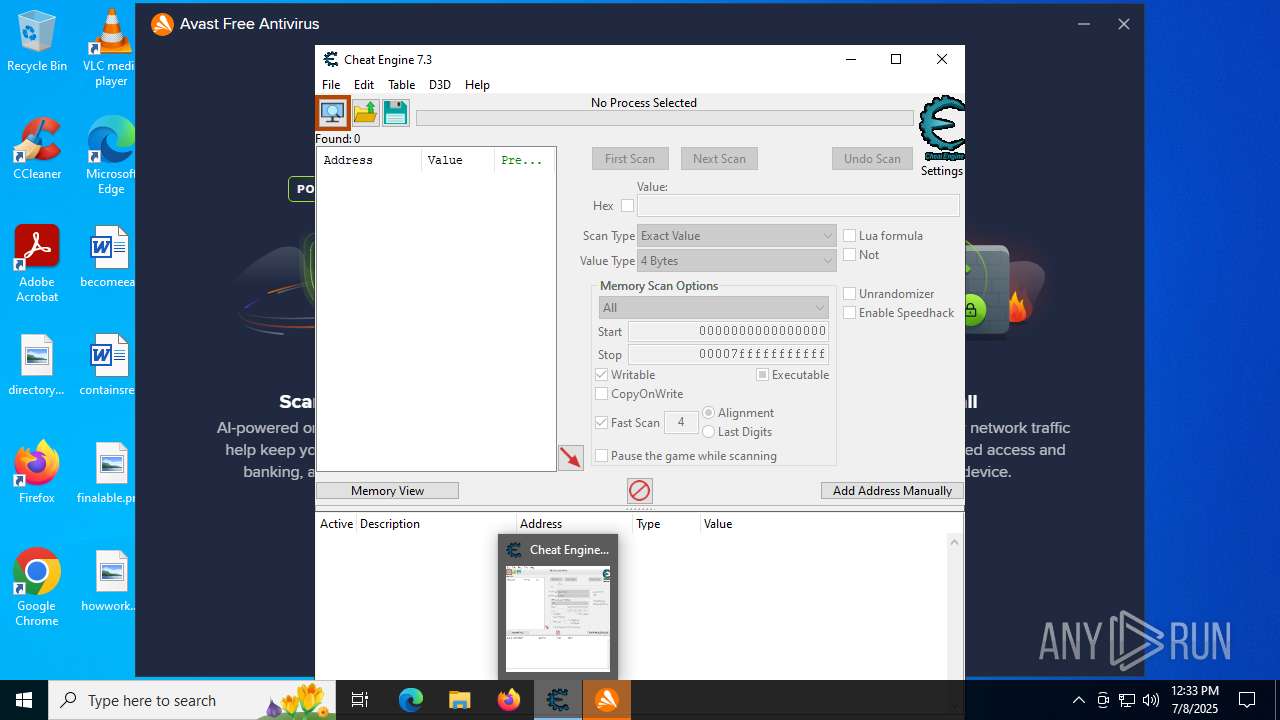Click Cheat Engine taskbar icon
The image size is (1280, 720).
[558, 700]
